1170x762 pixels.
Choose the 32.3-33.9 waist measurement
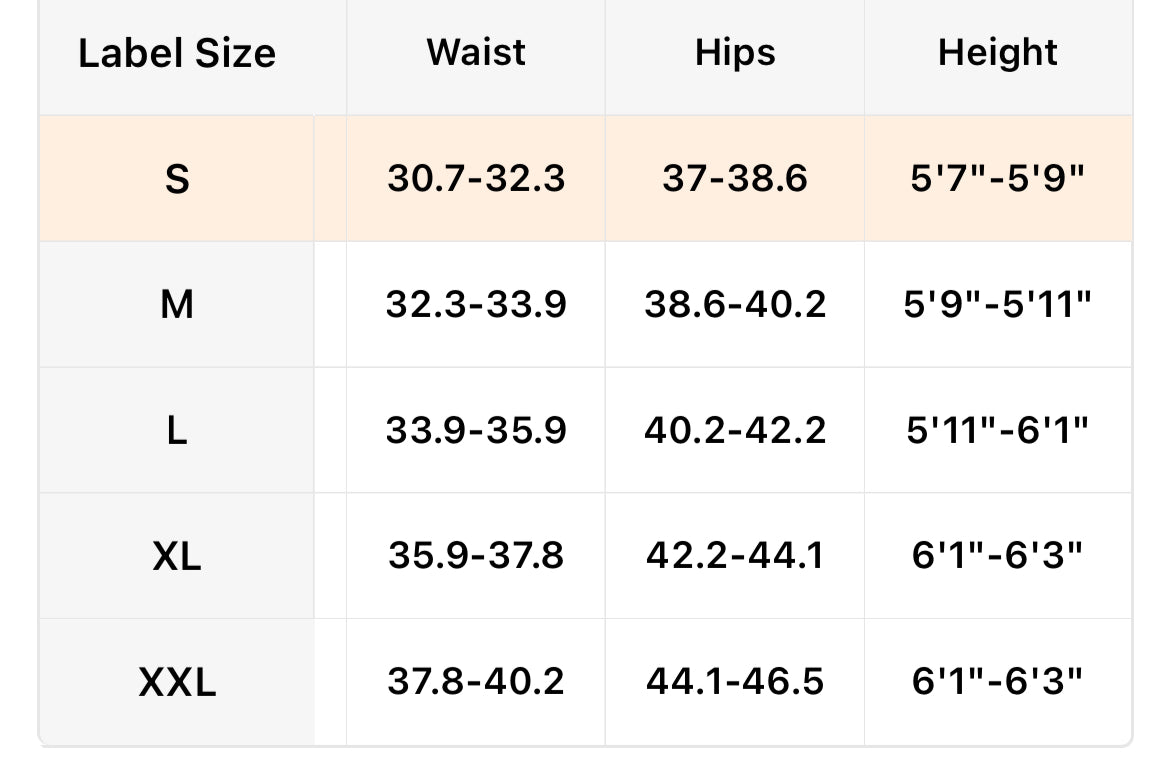click(x=476, y=305)
